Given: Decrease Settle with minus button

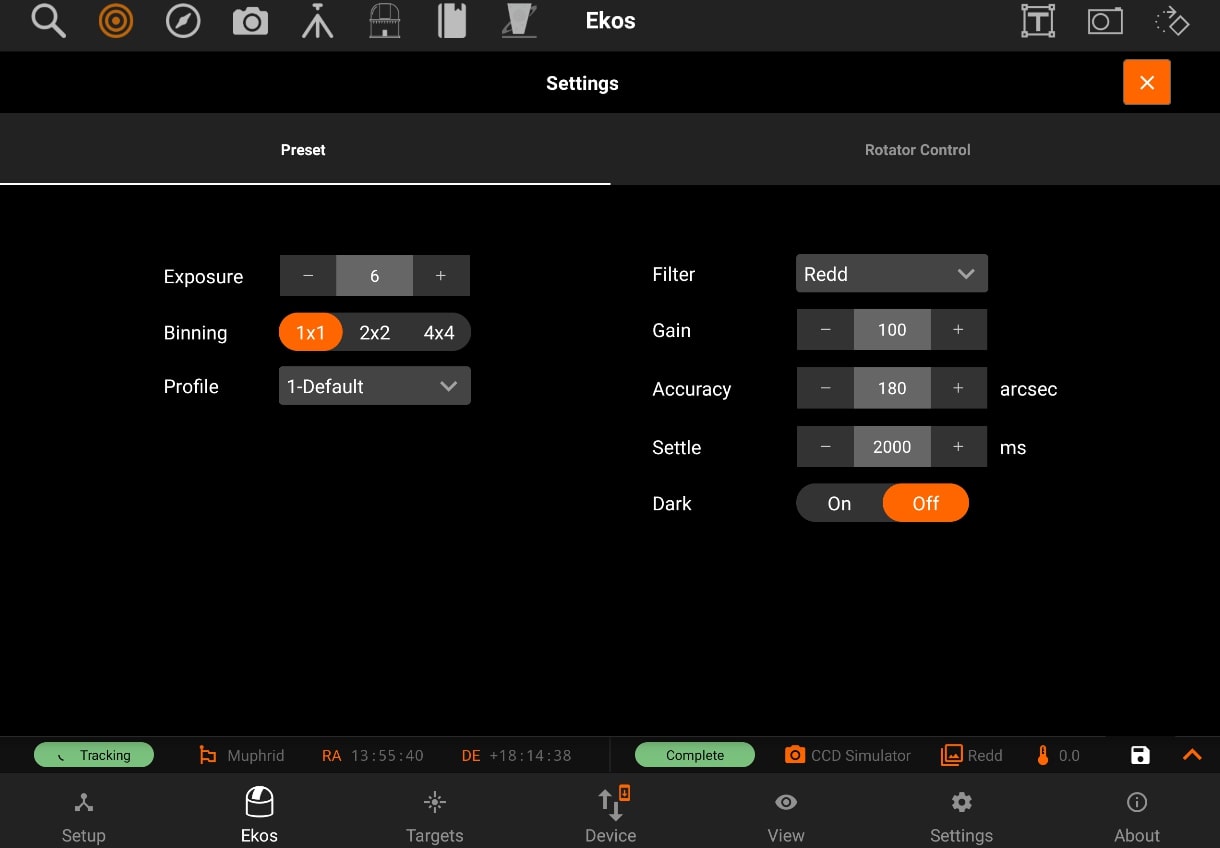Looking at the screenshot, I should coord(825,447).
